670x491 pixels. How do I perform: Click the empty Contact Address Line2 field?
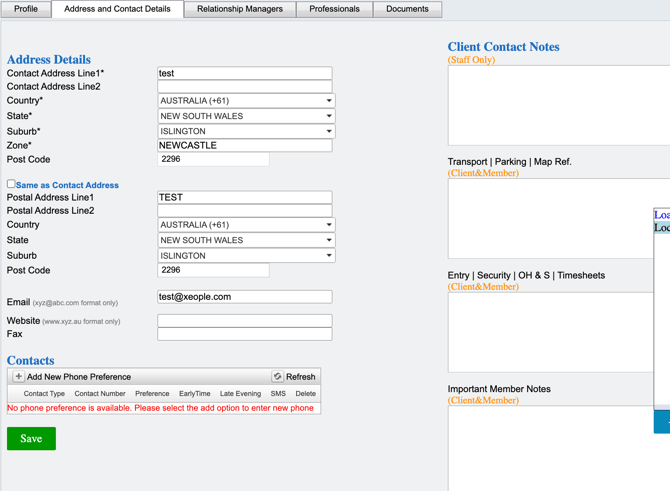coord(245,86)
